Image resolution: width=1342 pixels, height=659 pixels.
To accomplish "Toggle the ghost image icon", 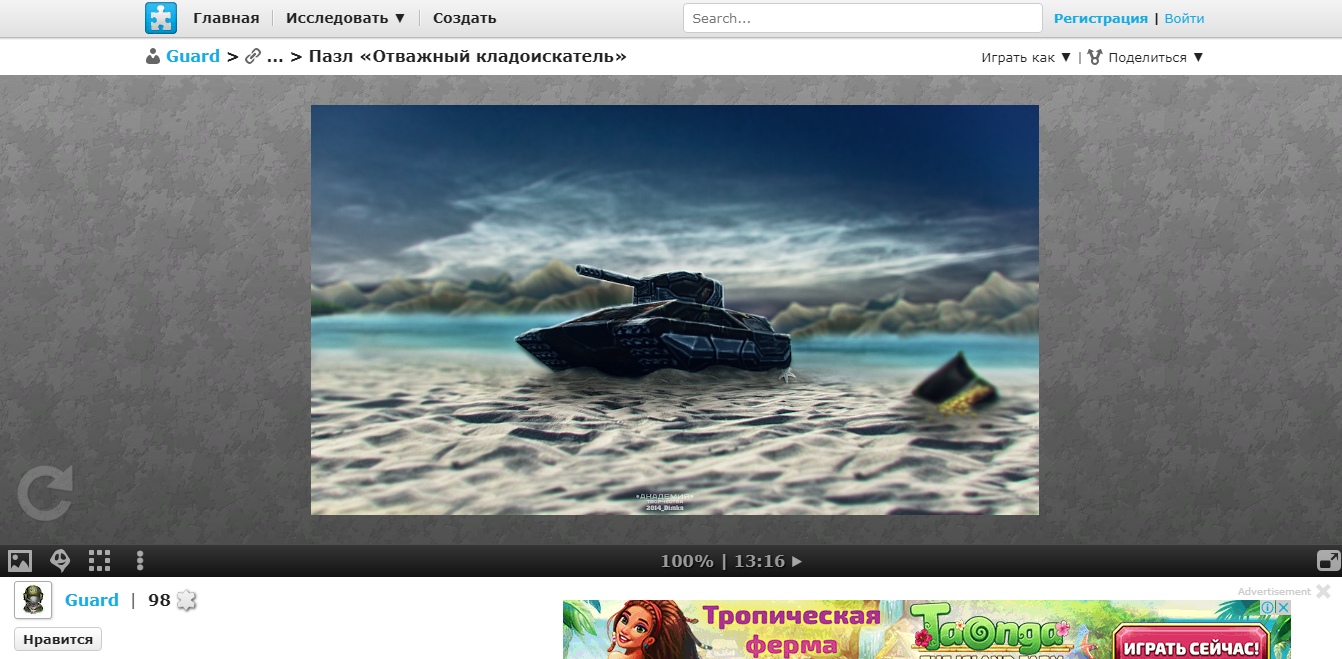I will pyautogui.click(x=60, y=561).
